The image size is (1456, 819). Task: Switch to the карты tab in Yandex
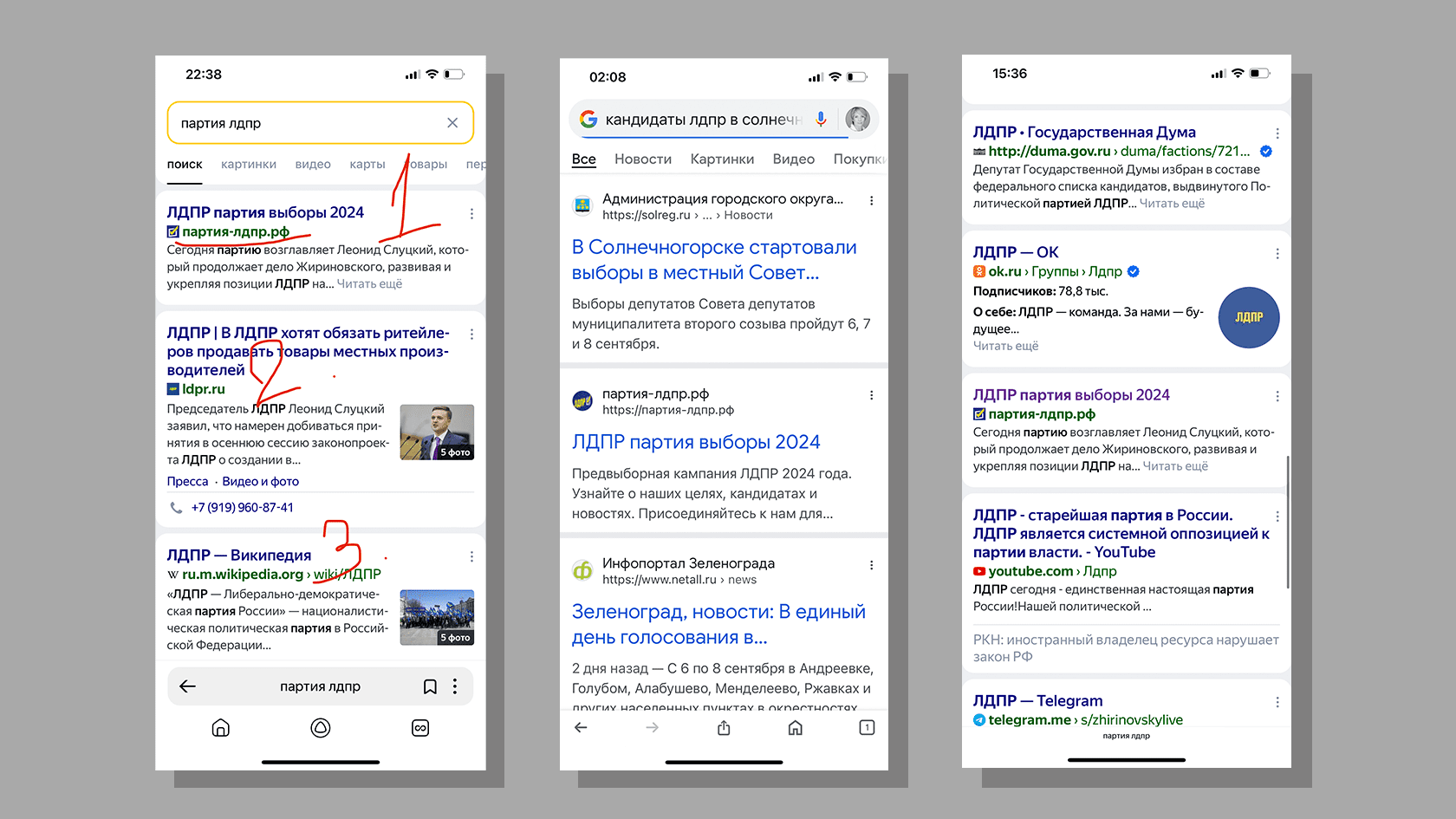coord(367,164)
